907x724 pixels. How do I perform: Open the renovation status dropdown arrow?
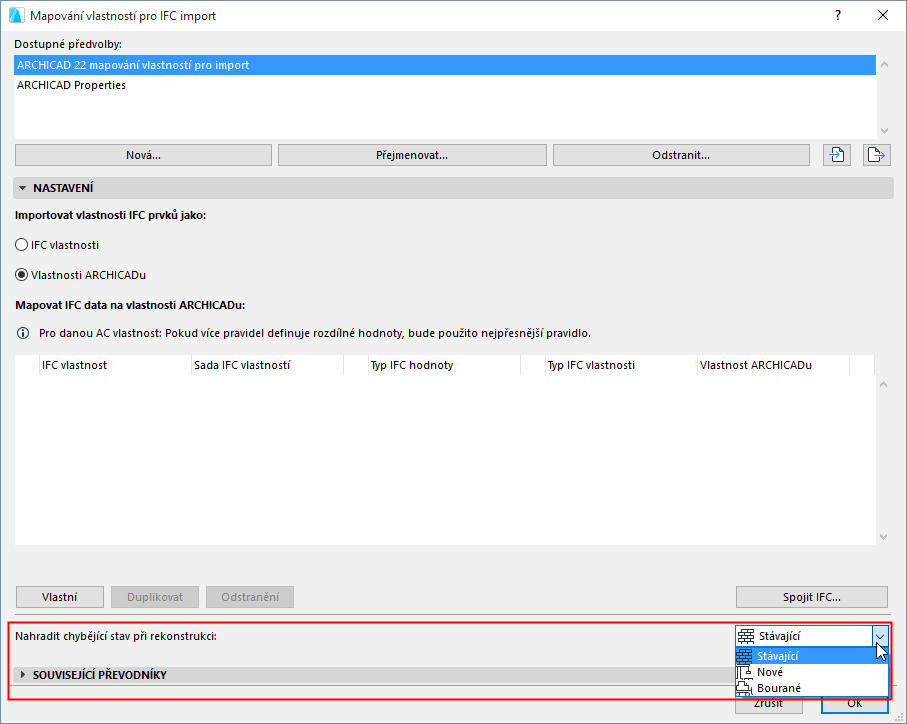click(x=880, y=636)
